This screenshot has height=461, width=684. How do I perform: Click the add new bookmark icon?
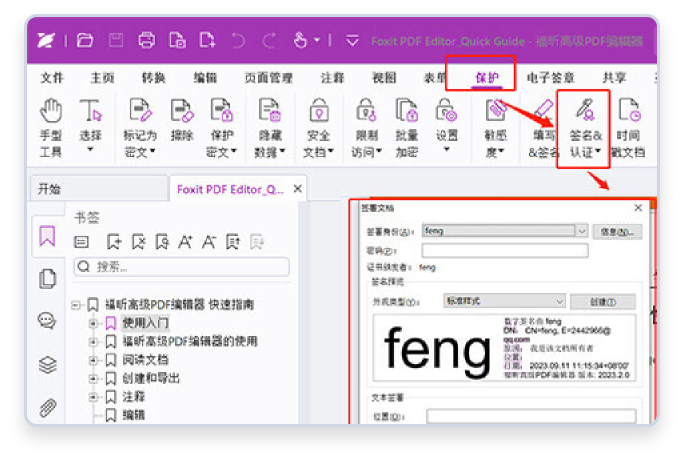pos(114,242)
